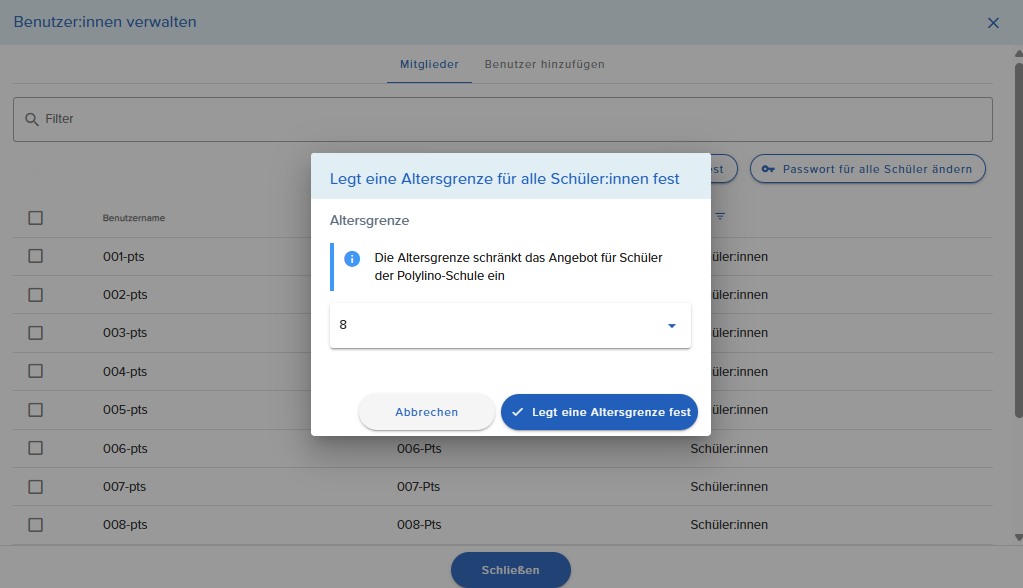Enable the checkbox beside 002-pts
Image resolution: width=1023 pixels, height=588 pixels.
(36, 295)
